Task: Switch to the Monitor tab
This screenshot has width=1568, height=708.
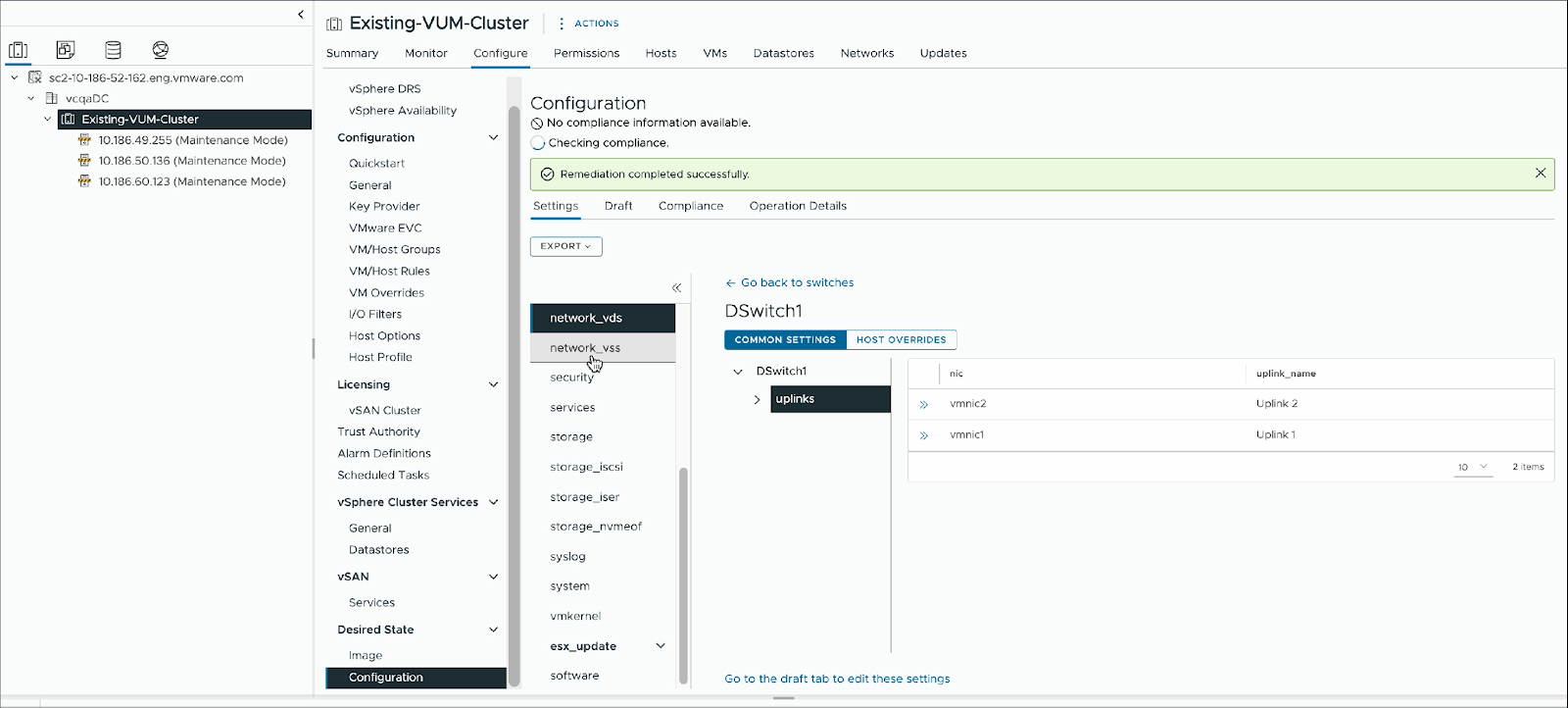Action: point(426,53)
